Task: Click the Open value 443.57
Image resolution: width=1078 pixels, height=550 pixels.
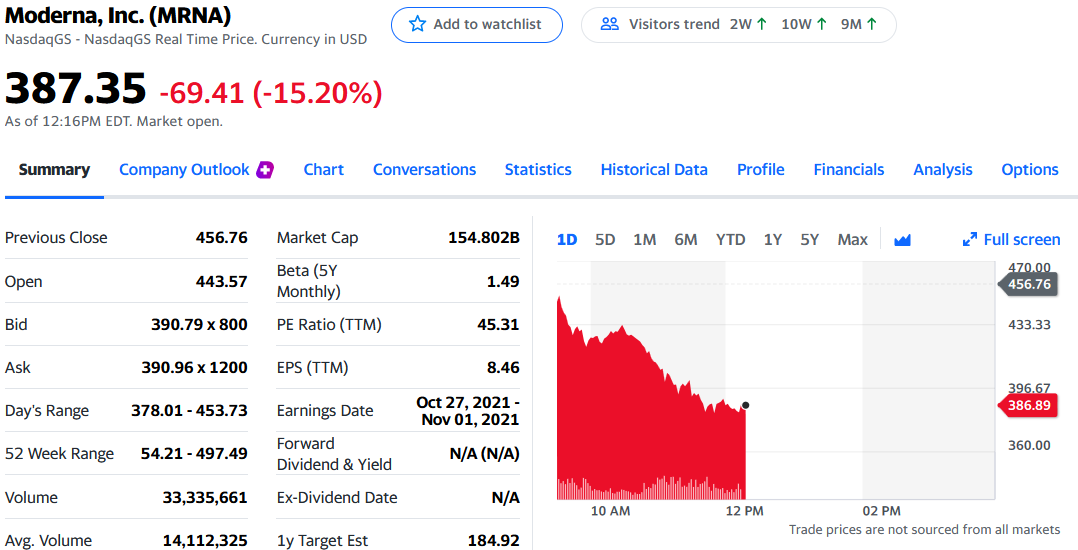Action: [x=221, y=281]
